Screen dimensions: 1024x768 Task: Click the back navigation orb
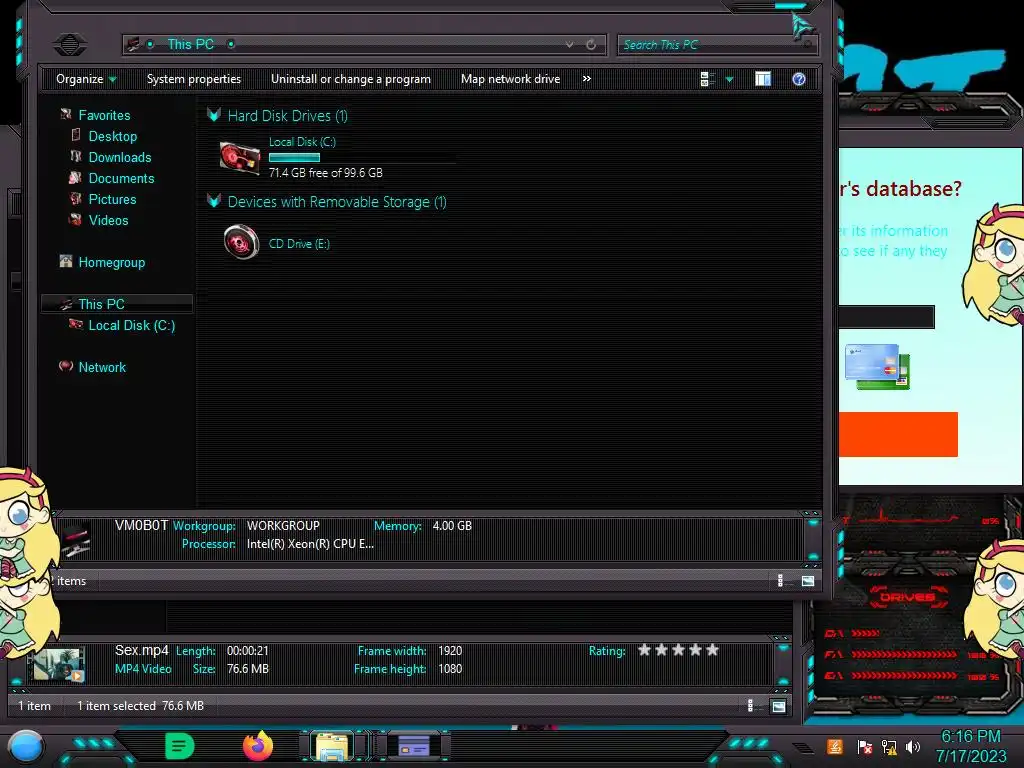(x=70, y=44)
